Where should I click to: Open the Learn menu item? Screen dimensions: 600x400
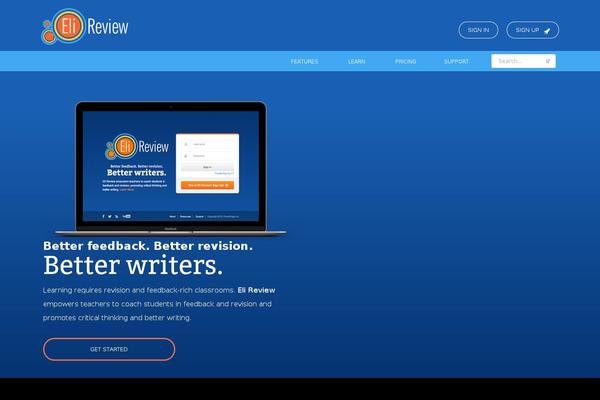coord(356,61)
